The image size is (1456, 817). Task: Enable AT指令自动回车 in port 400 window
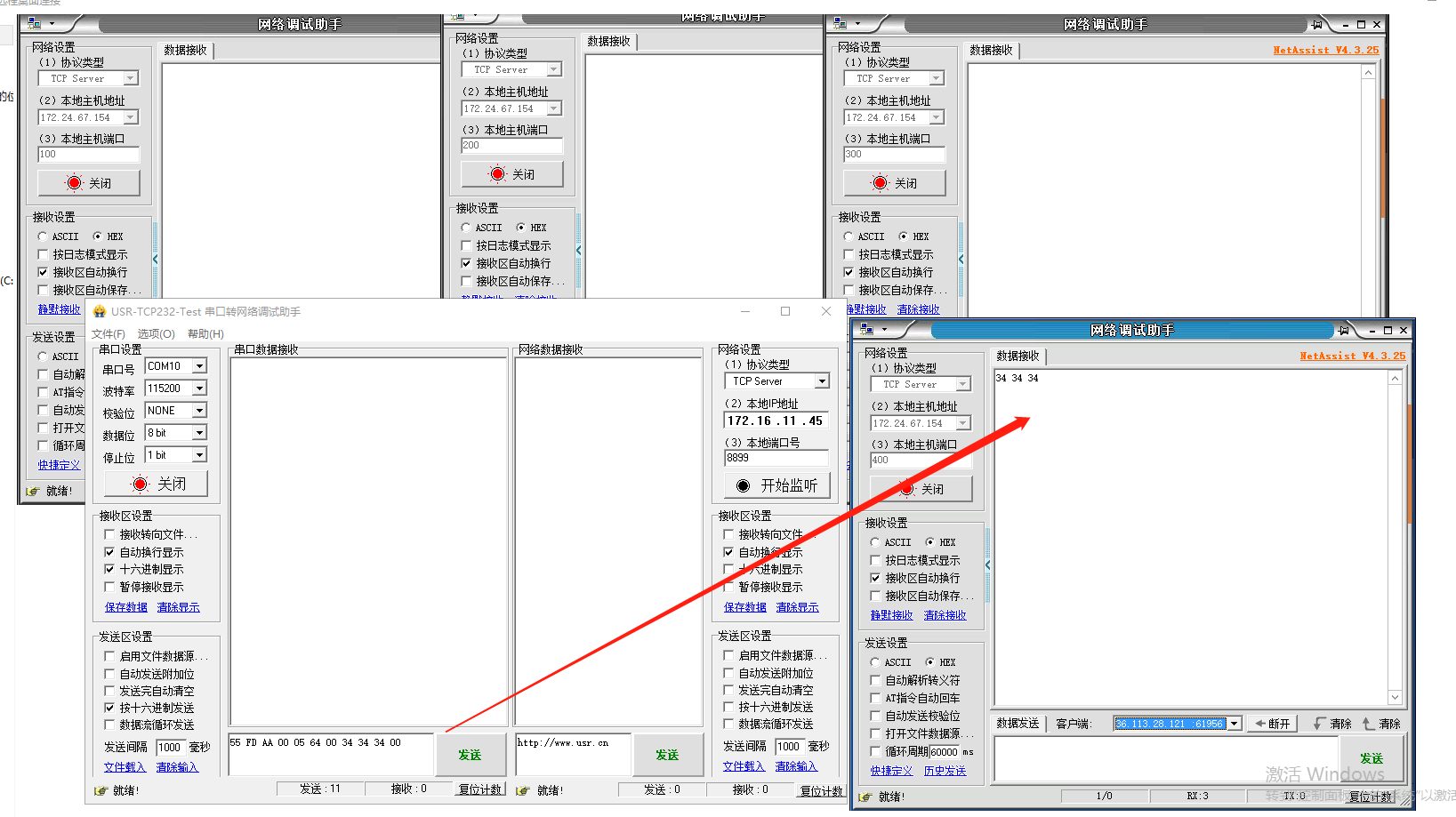875,698
